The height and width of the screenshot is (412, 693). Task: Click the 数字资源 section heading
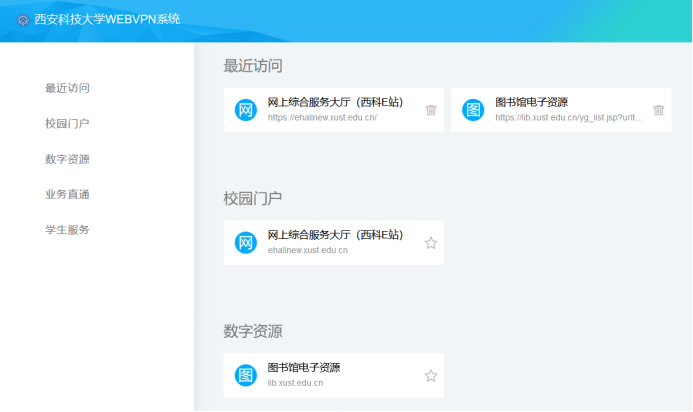click(253, 331)
